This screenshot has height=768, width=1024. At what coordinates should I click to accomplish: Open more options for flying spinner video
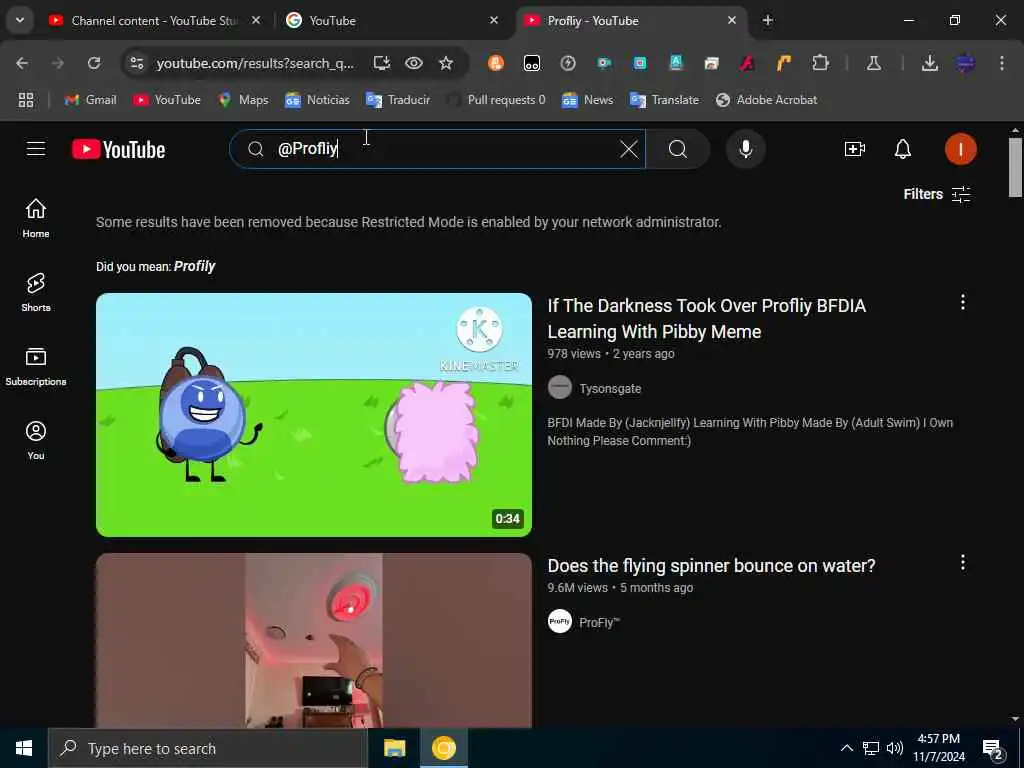(x=963, y=563)
